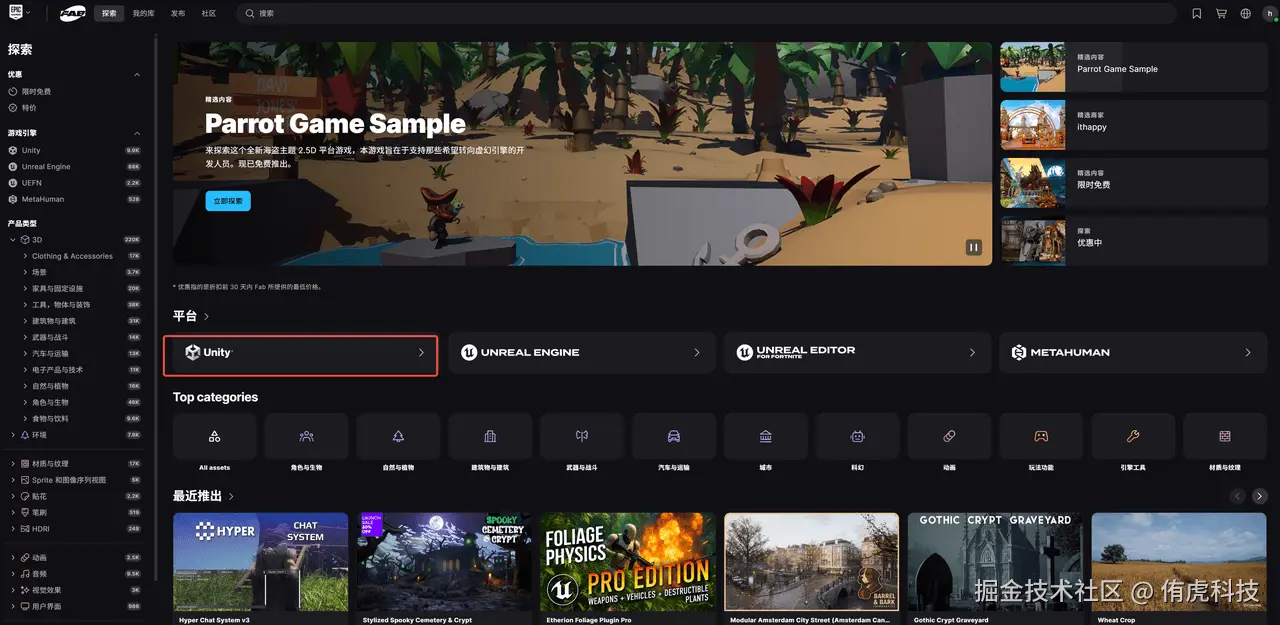
Task: Expand the HDRI sidebar category
Action: [x=12, y=528]
